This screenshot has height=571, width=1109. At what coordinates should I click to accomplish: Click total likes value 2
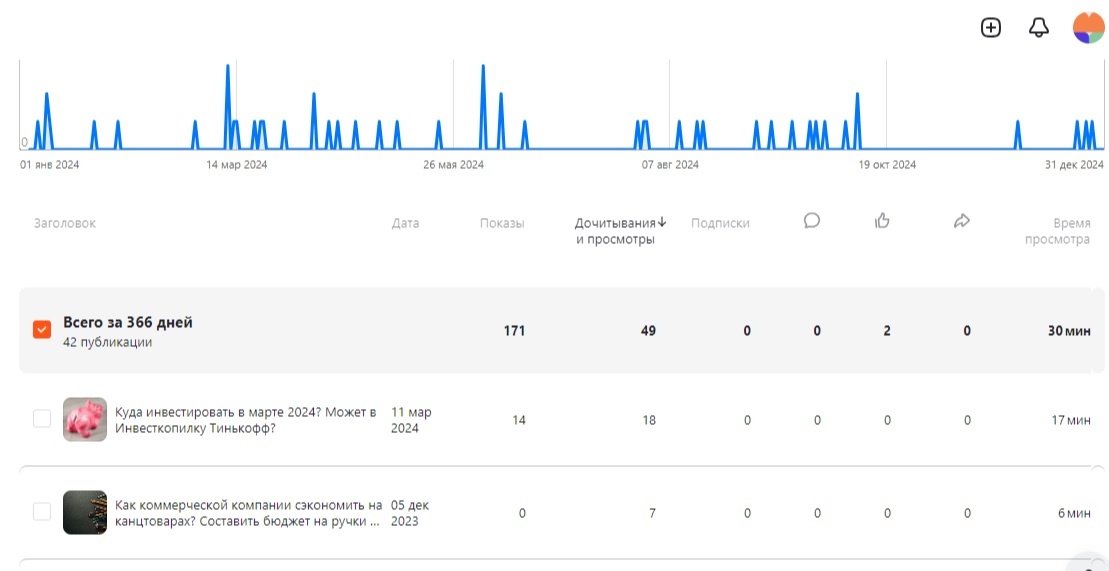pyautogui.click(x=887, y=330)
